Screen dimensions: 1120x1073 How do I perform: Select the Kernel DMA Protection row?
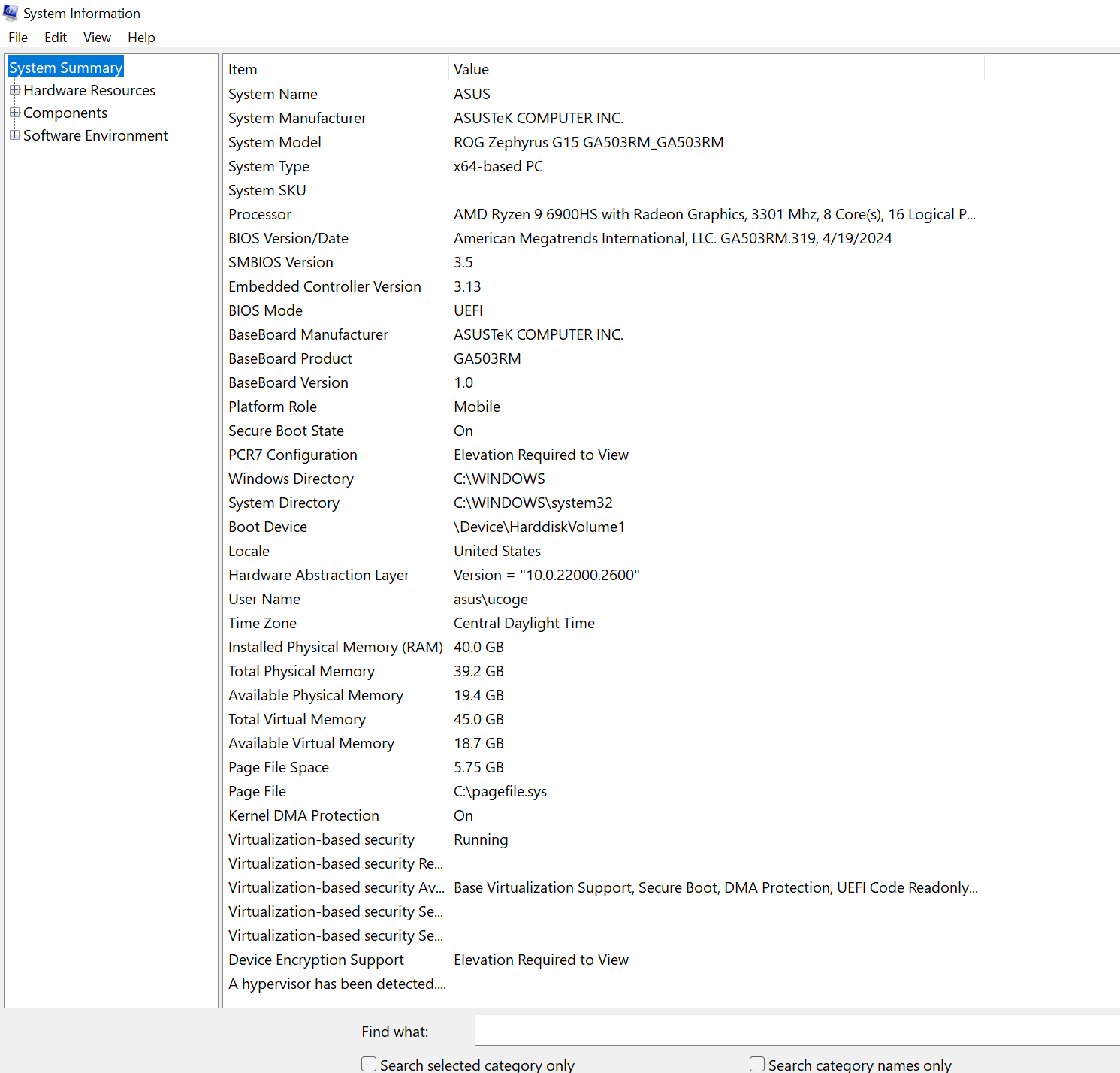pyautogui.click(x=604, y=815)
